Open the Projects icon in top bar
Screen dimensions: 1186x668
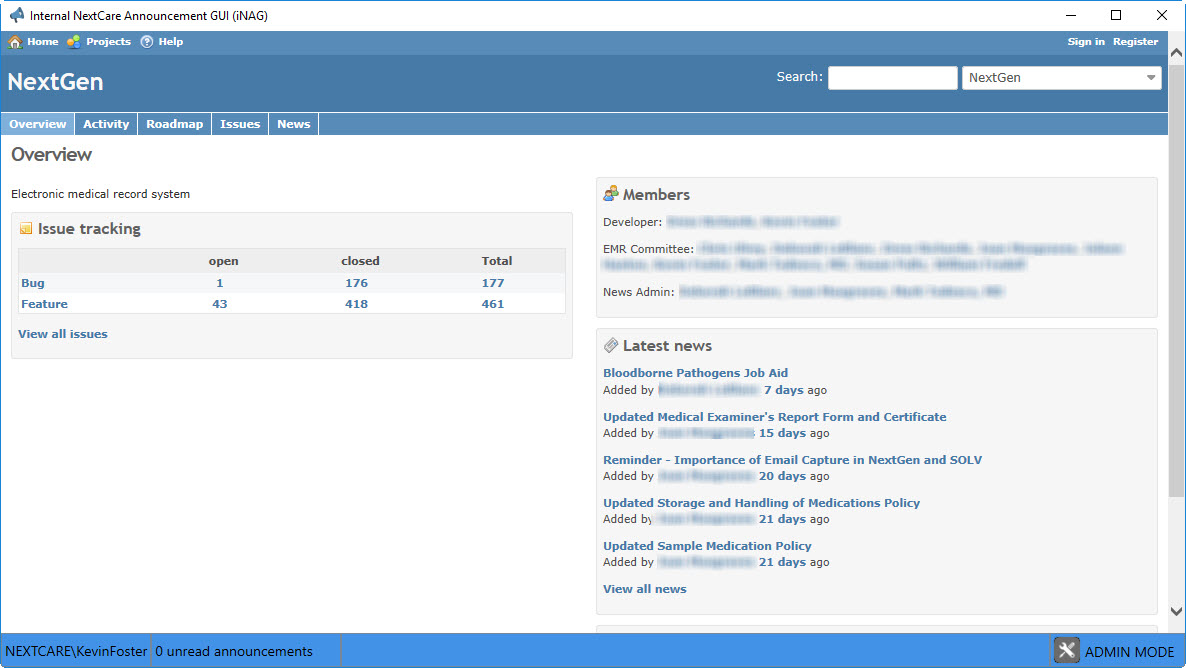[x=74, y=42]
